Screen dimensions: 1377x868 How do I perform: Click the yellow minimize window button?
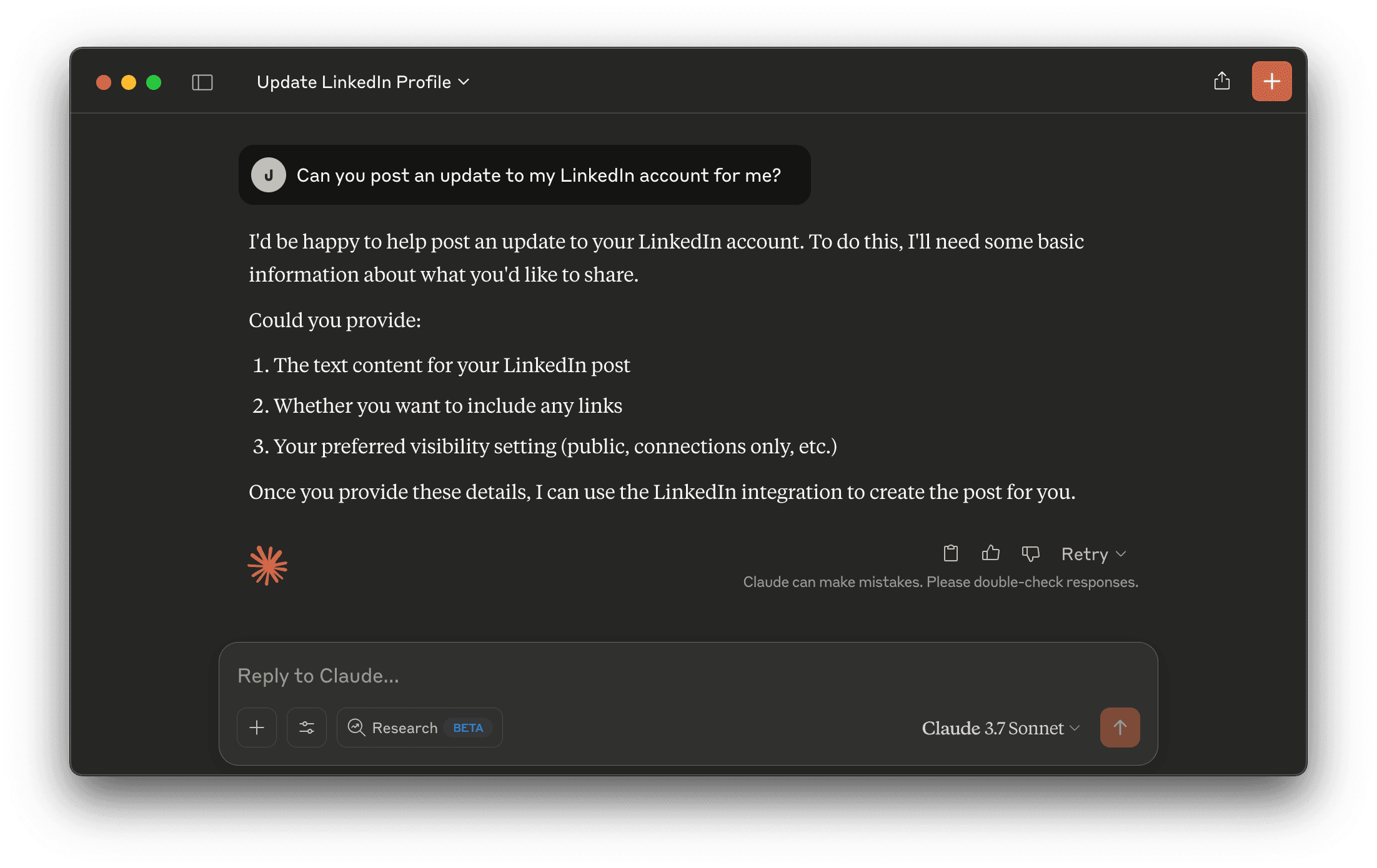click(x=129, y=82)
